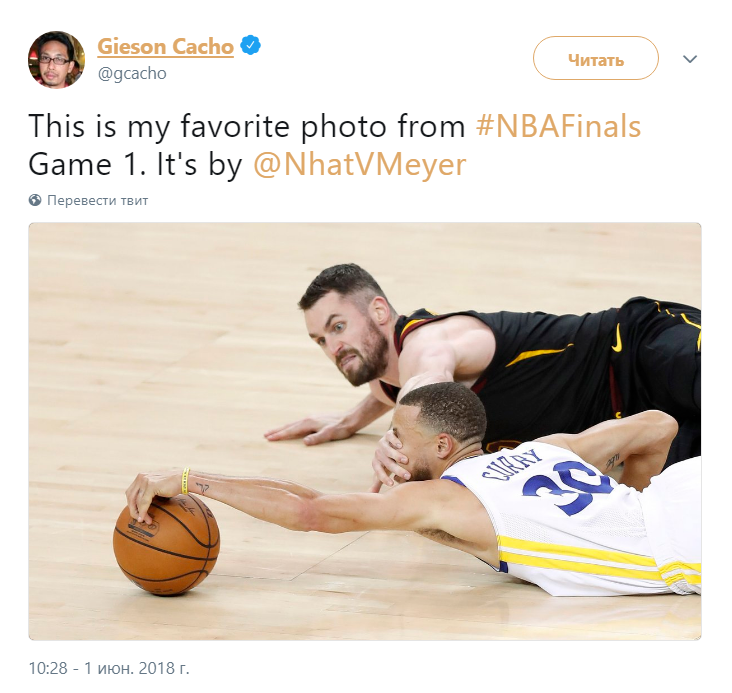Screen dimensions: 732x693
Task: Open the @NhatVMeyer mention
Action: (x=359, y=164)
